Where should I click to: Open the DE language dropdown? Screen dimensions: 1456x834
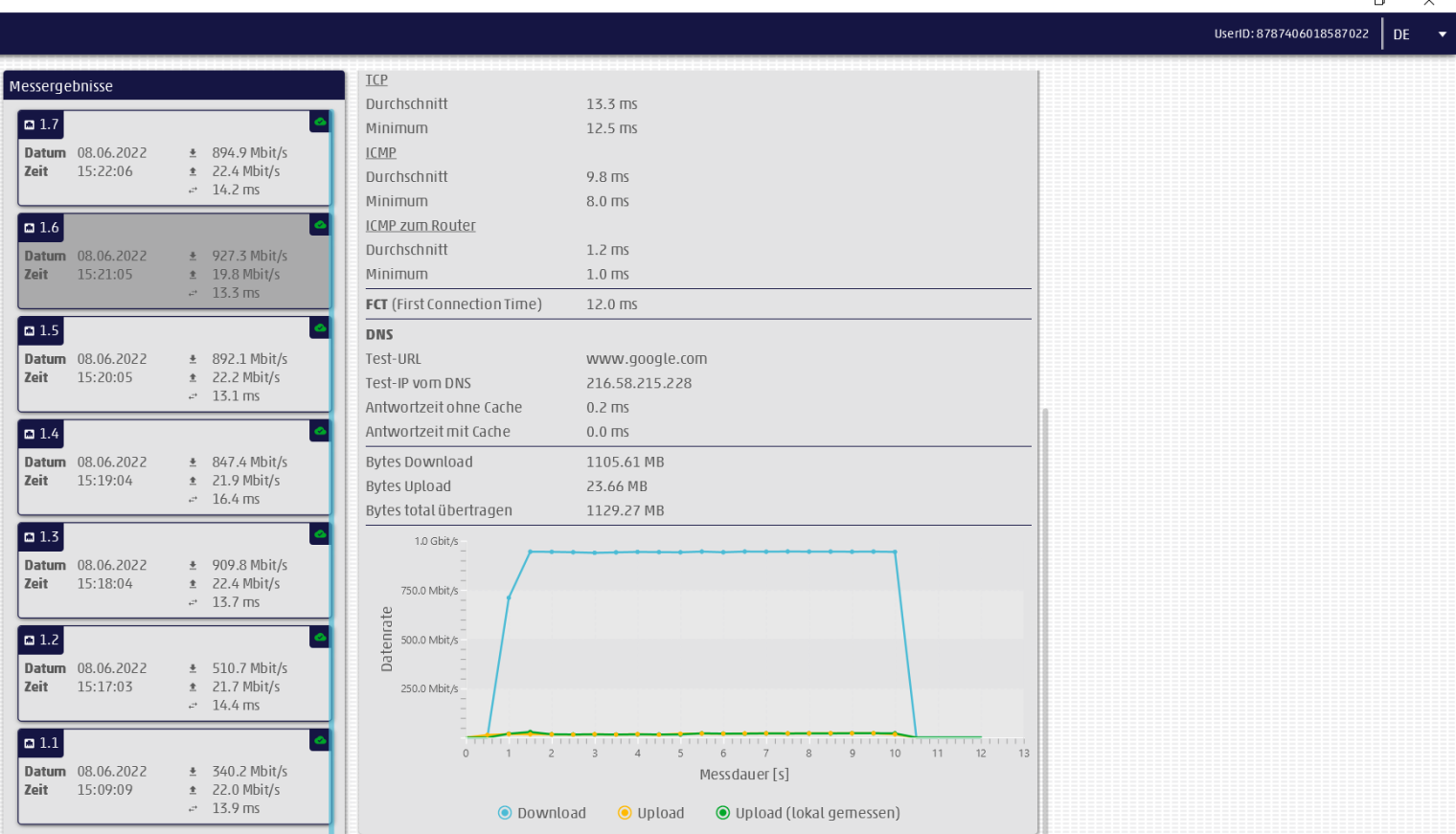(x=1401, y=34)
